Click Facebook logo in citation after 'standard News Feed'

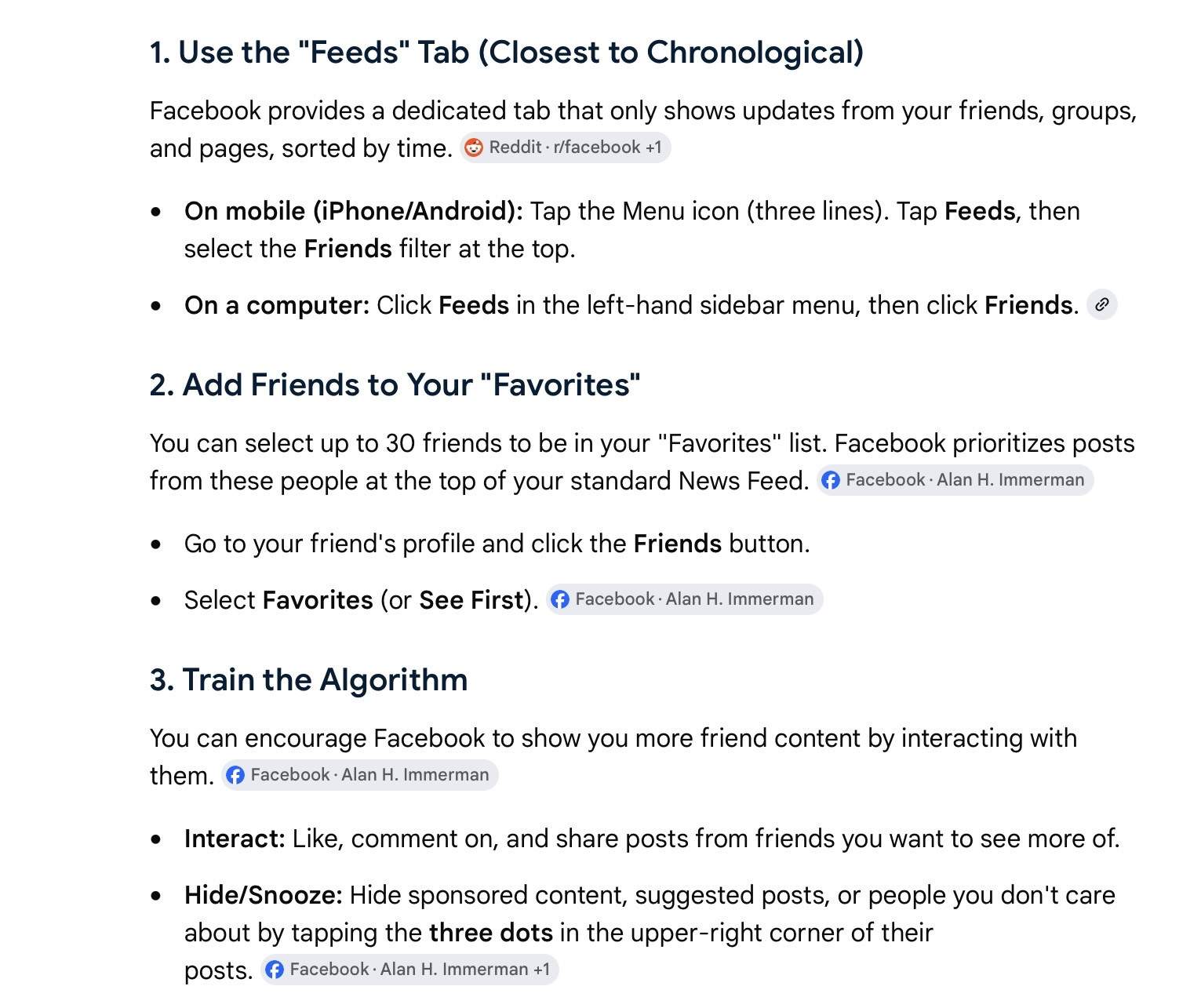pyautogui.click(x=831, y=480)
